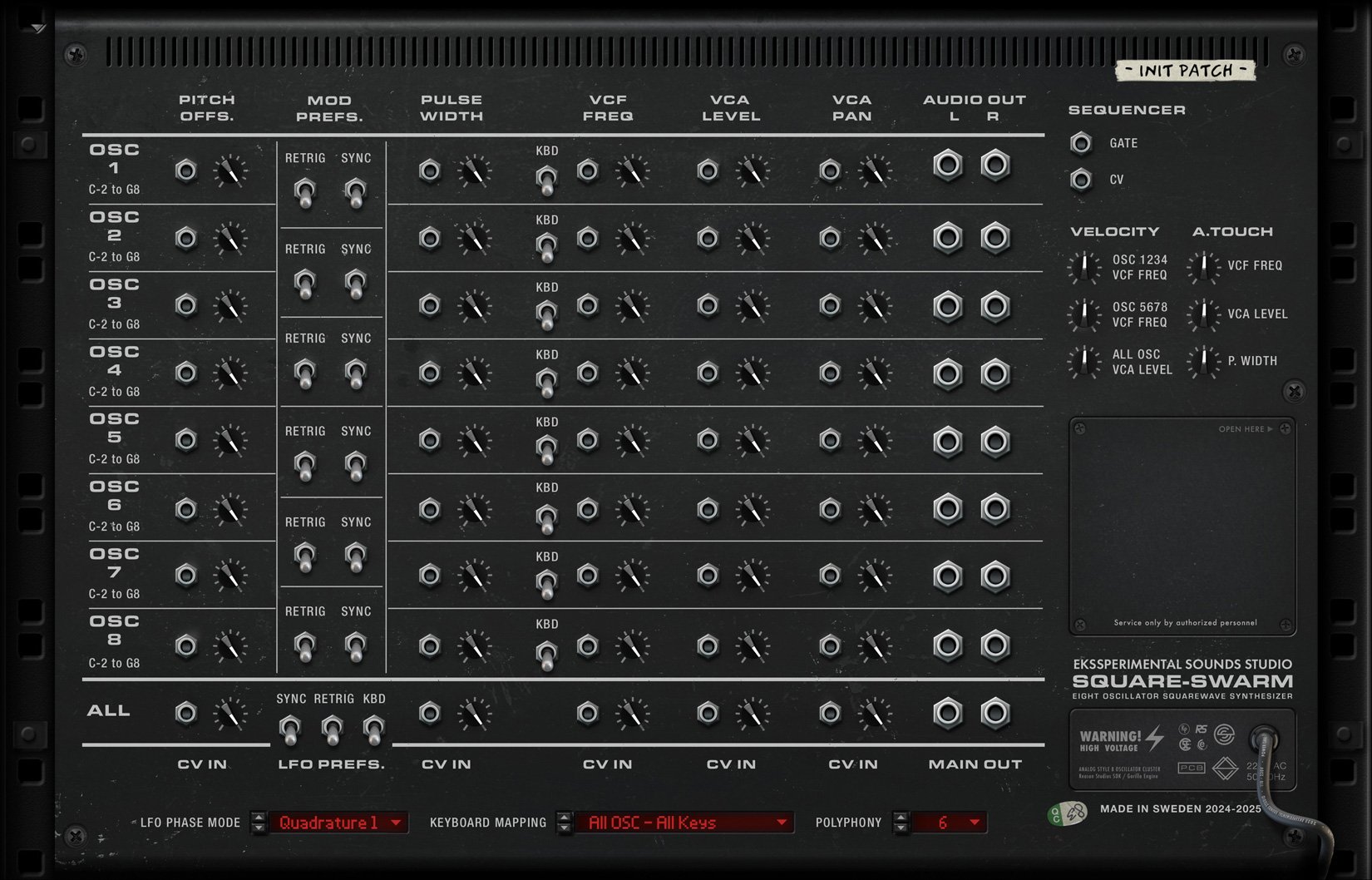Viewport: 1372px width, 880px height.
Task: Click the A.Touch VCA Level knob
Action: pos(1203,314)
